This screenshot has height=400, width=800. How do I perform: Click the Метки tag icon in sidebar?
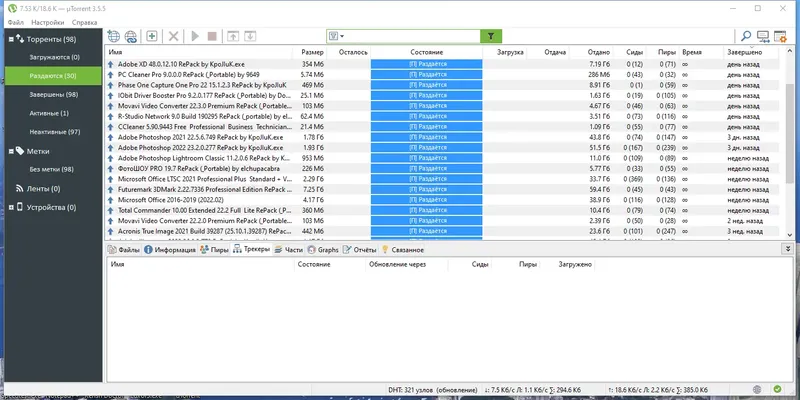tap(20, 151)
